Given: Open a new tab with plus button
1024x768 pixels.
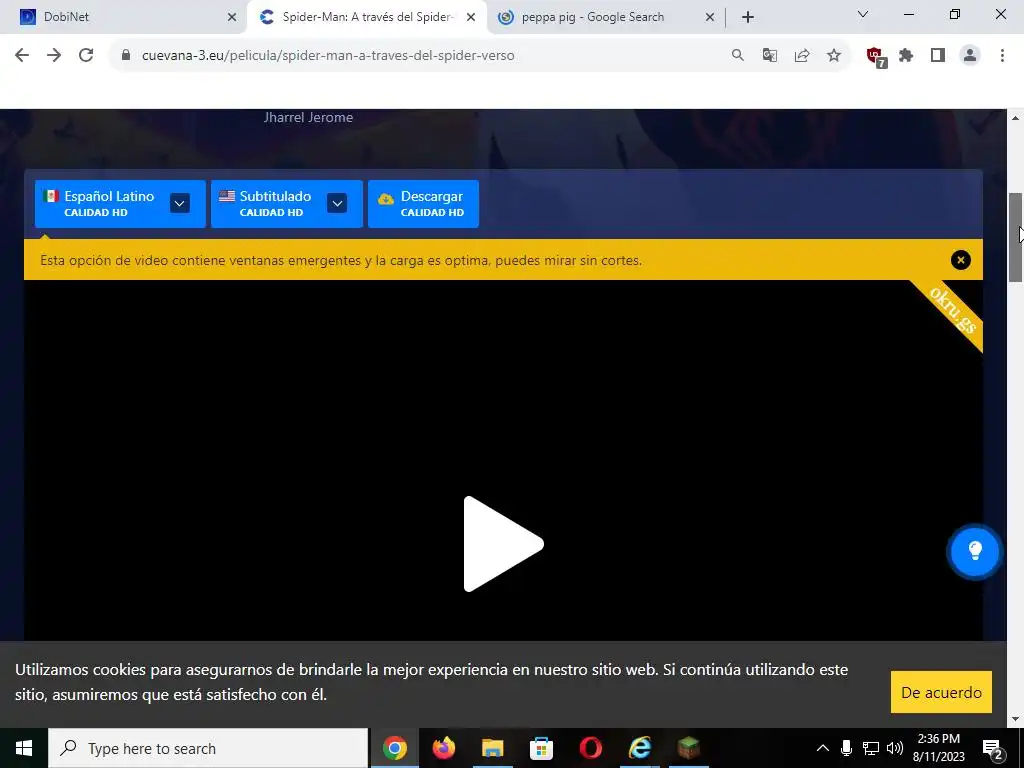Looking at the screenshot, I should [x=748, y=17].
